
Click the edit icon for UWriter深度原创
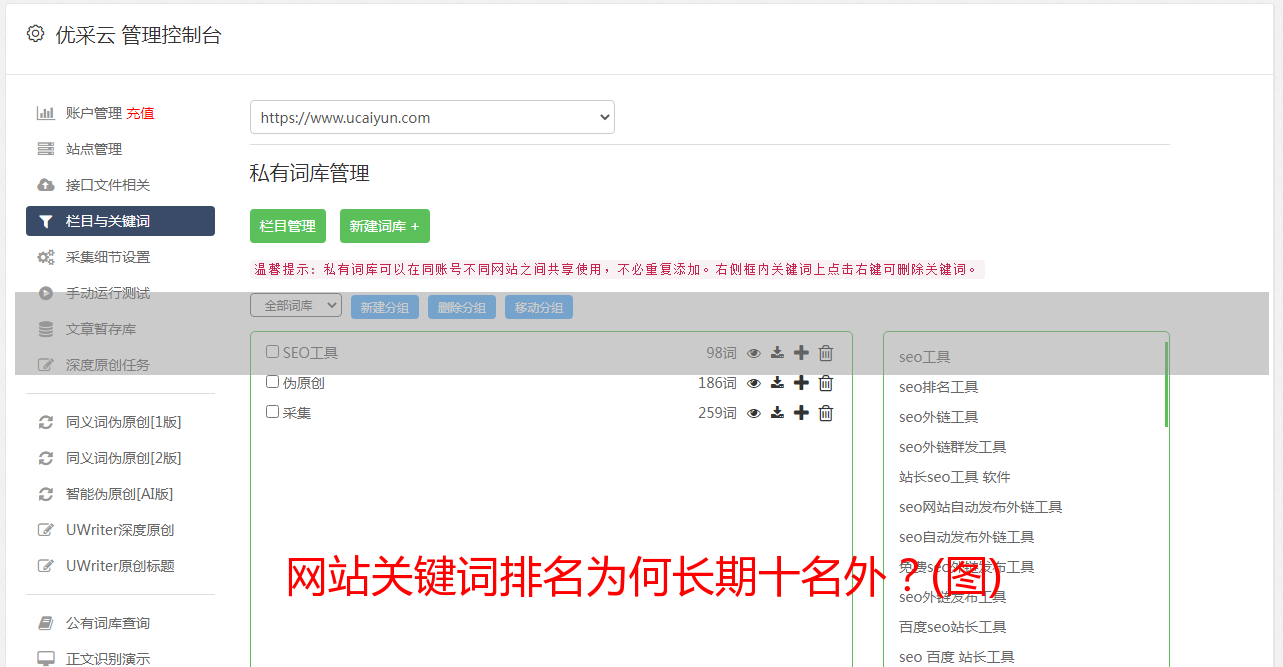(x=46, y=530)
